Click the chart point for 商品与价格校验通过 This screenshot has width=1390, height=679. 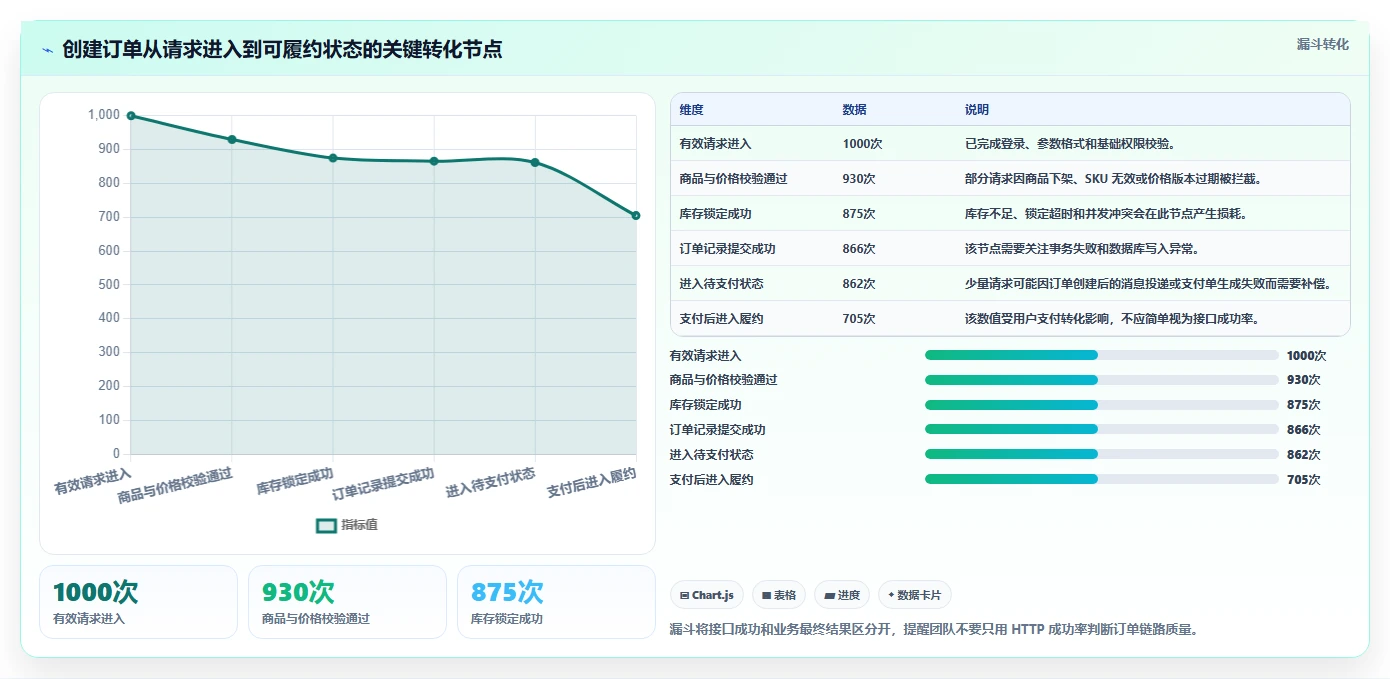pyautogui.click(x=232, y=140)
